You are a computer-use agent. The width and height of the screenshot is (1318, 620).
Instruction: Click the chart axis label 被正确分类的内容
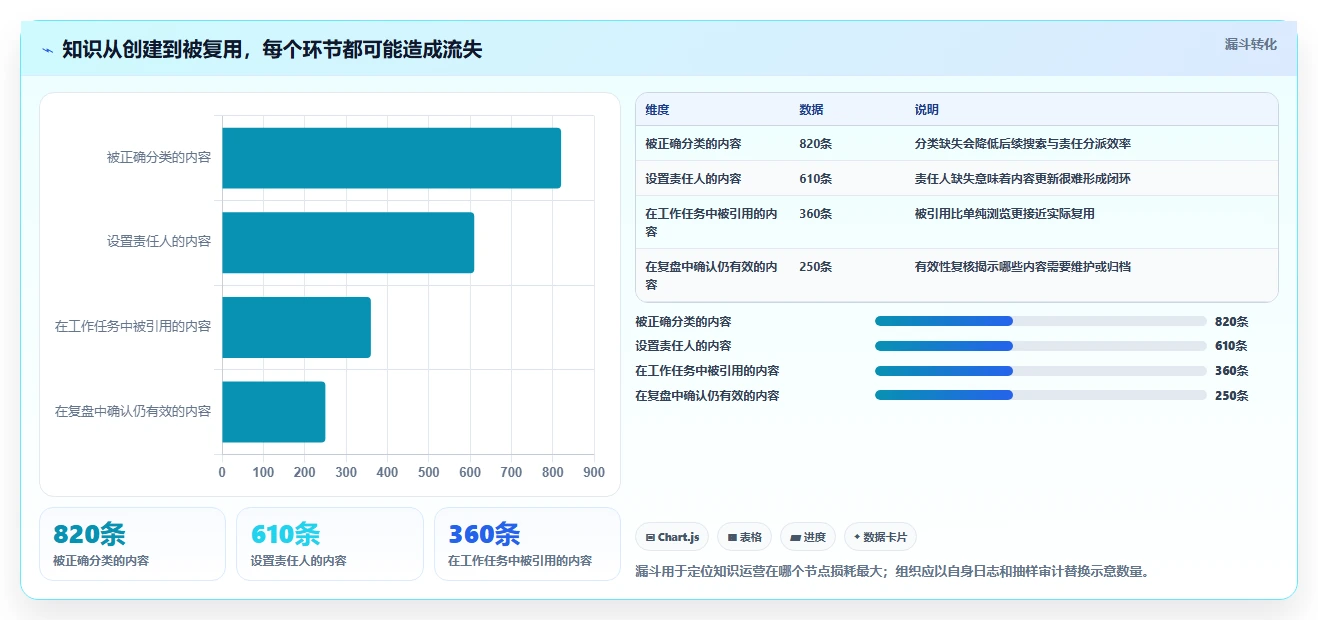[159, 158]
